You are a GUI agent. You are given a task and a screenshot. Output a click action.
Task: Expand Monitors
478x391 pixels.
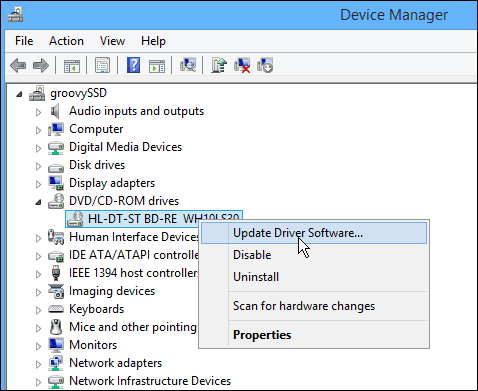[x=38, y=346]
